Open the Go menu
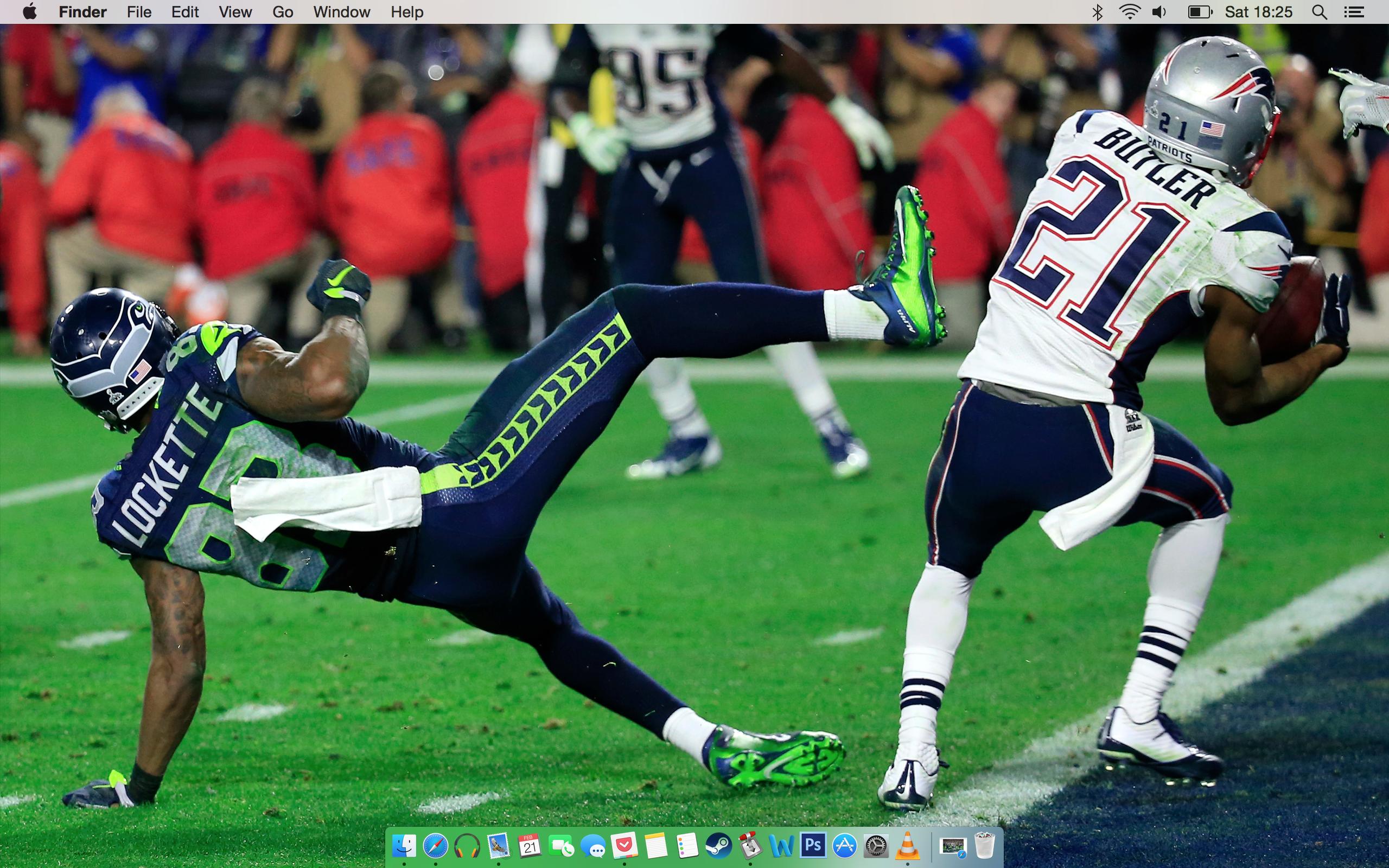Screen dimensions: 1389x868 coord(282,12)
